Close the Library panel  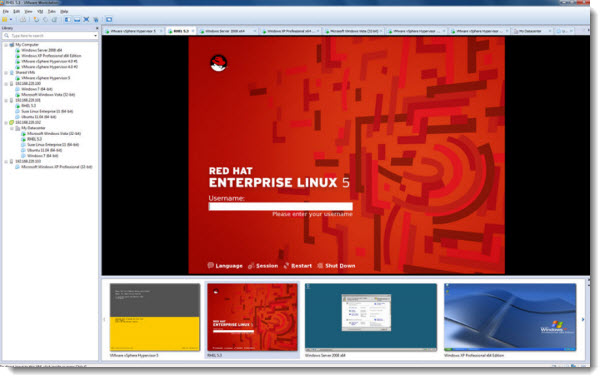tap(97, 28)
